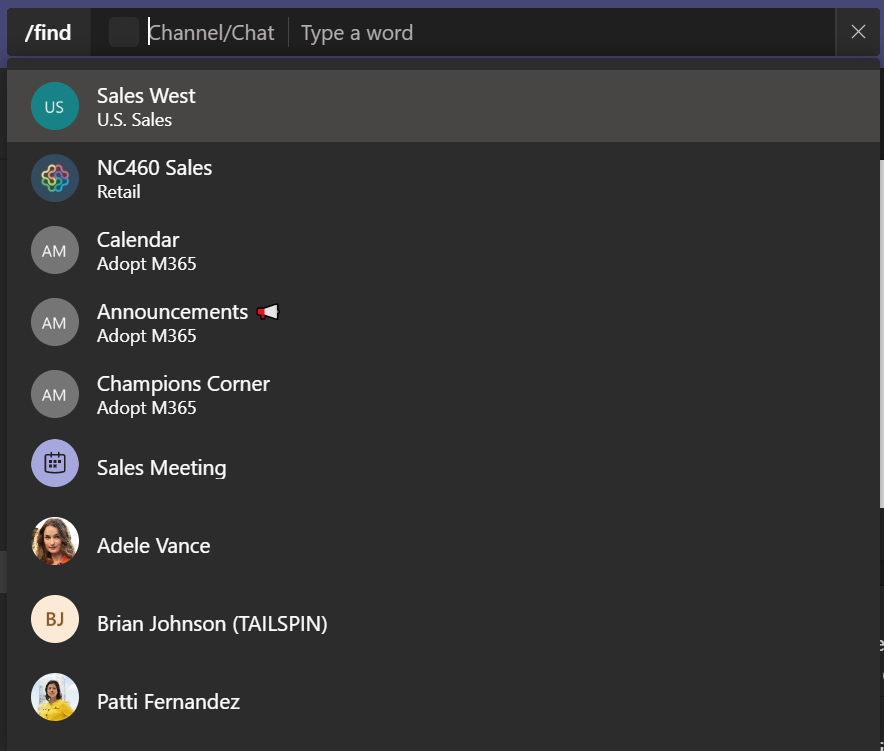This screenshot has width=884, height=751.
Task: Click the megaphone emoji next to Announcements
Action: click(x=268, y=312)
